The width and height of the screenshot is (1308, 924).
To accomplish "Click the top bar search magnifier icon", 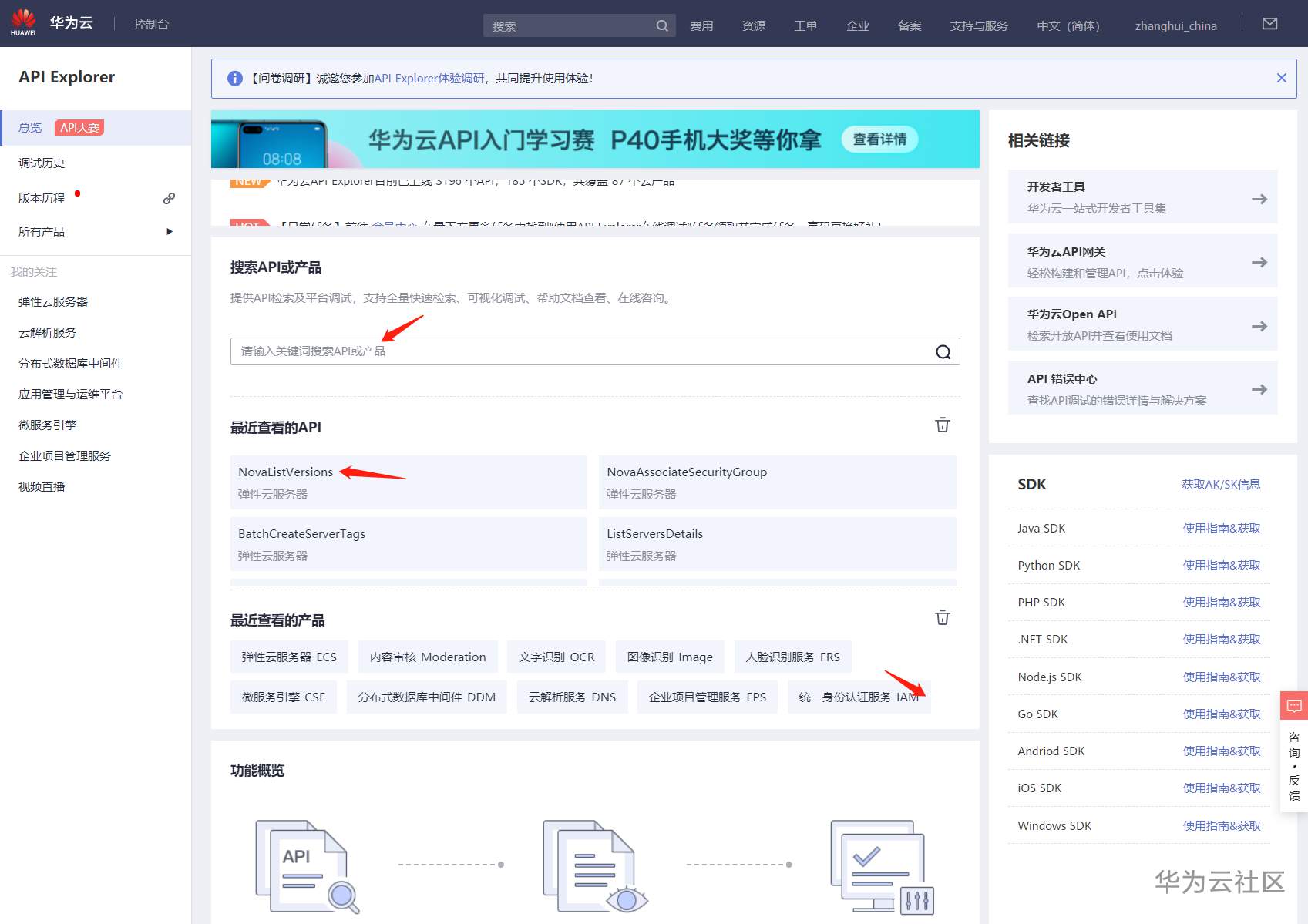I will [662, 25].
